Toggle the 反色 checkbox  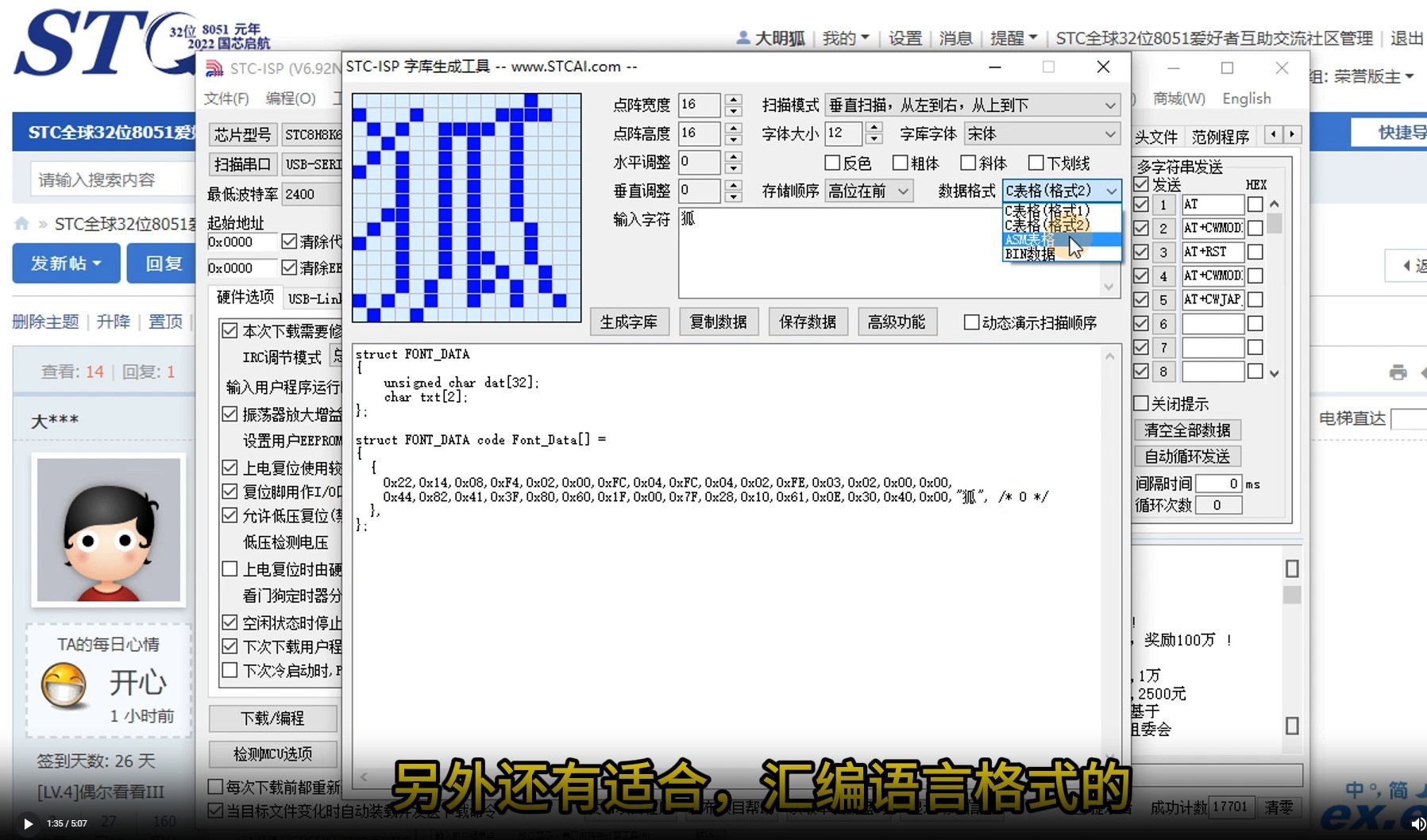[x=832, y=163]
